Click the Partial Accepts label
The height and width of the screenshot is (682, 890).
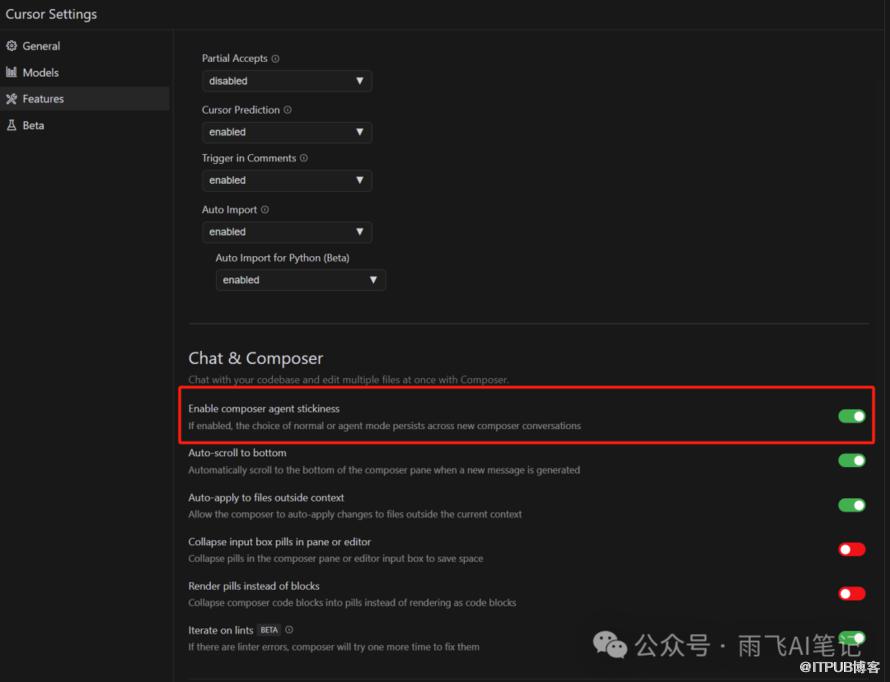pyautogui.click(x=234, y=58)
